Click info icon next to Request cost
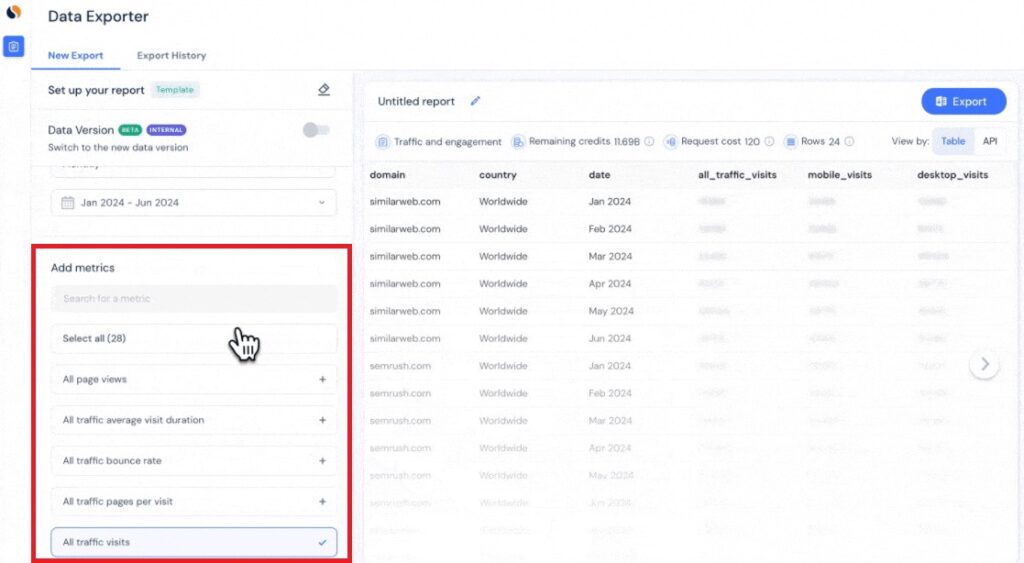Image resolution: width=1024 pixels, height=563 pixels. 769,142
